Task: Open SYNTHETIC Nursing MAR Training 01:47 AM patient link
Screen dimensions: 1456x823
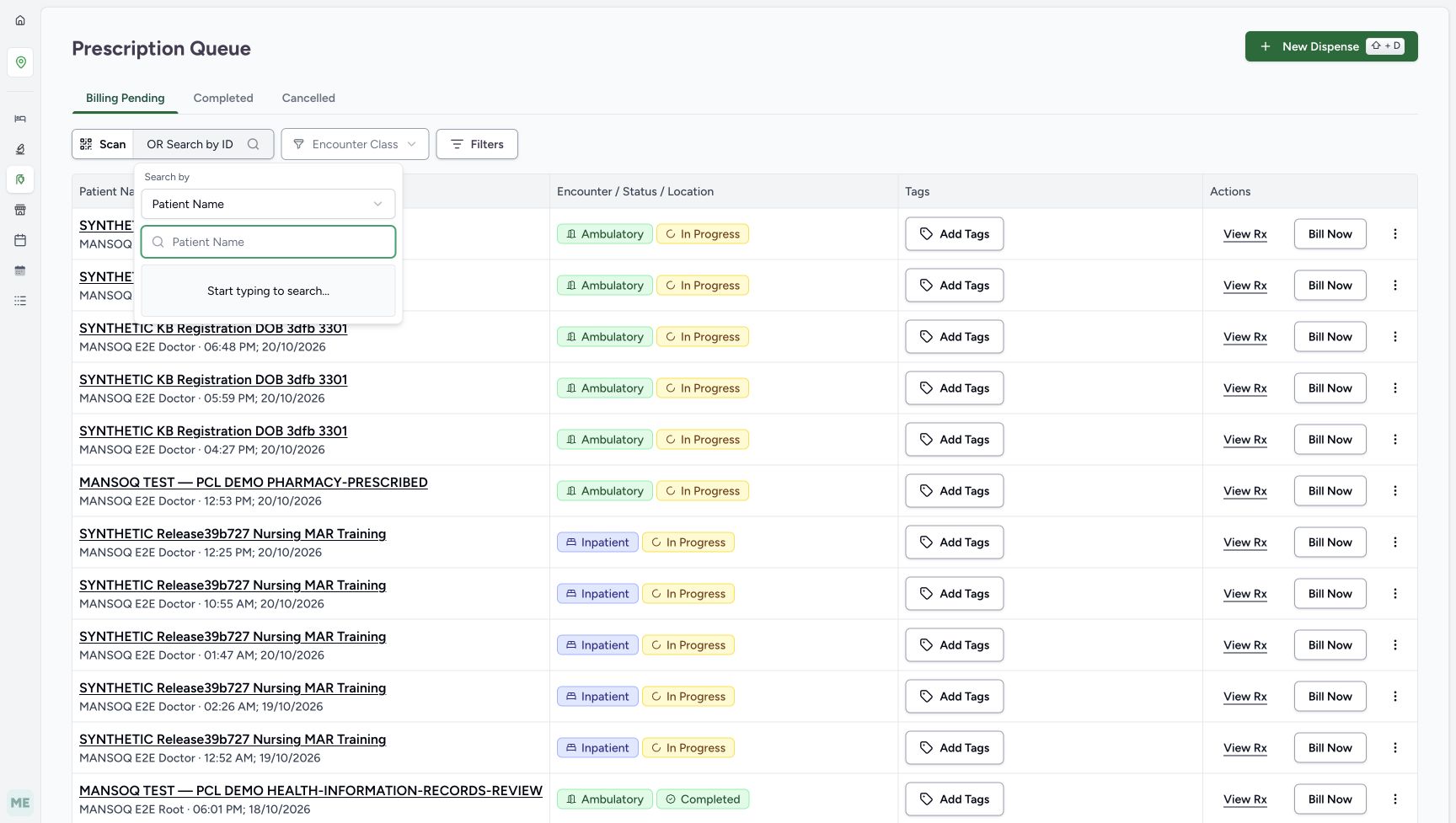Action: [x=233, y=637]
